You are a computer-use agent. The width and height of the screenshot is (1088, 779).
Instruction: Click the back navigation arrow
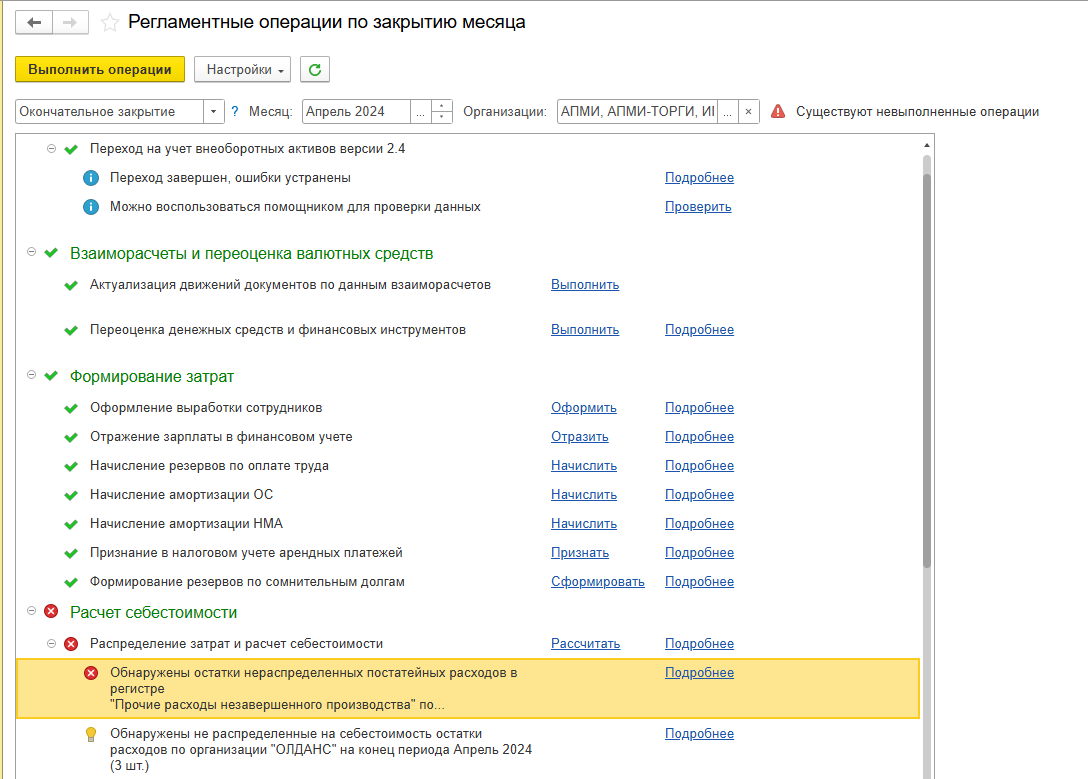pos(34,22)
